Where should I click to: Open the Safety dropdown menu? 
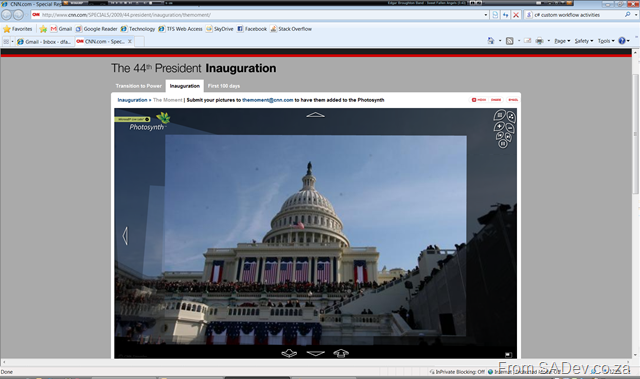[x=584, y=41]
